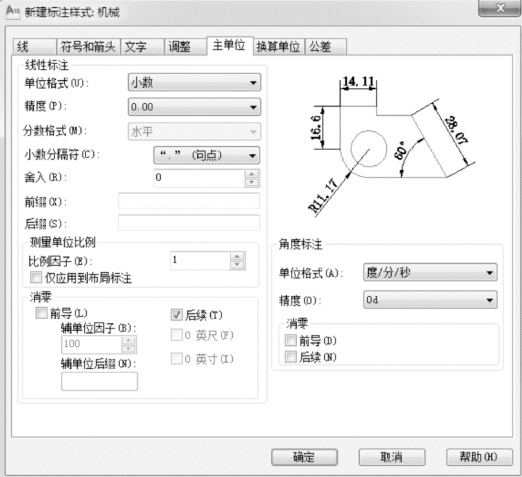Increase the rounding (舍入) value with up arrow
The height and width of the screenshot is (477, 522).
252,174
